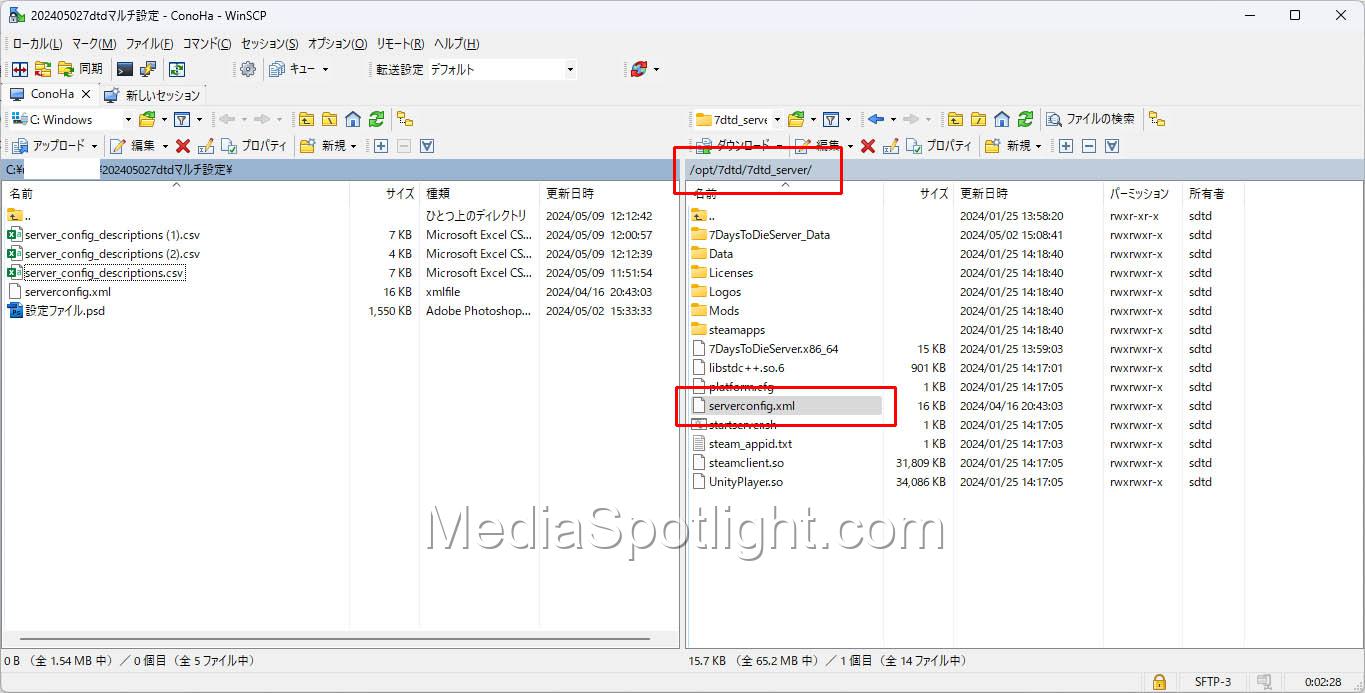Click the select files plus icon in local toolbar
The width and height of the screenshot is (1365, 693).
pos(380,146)
